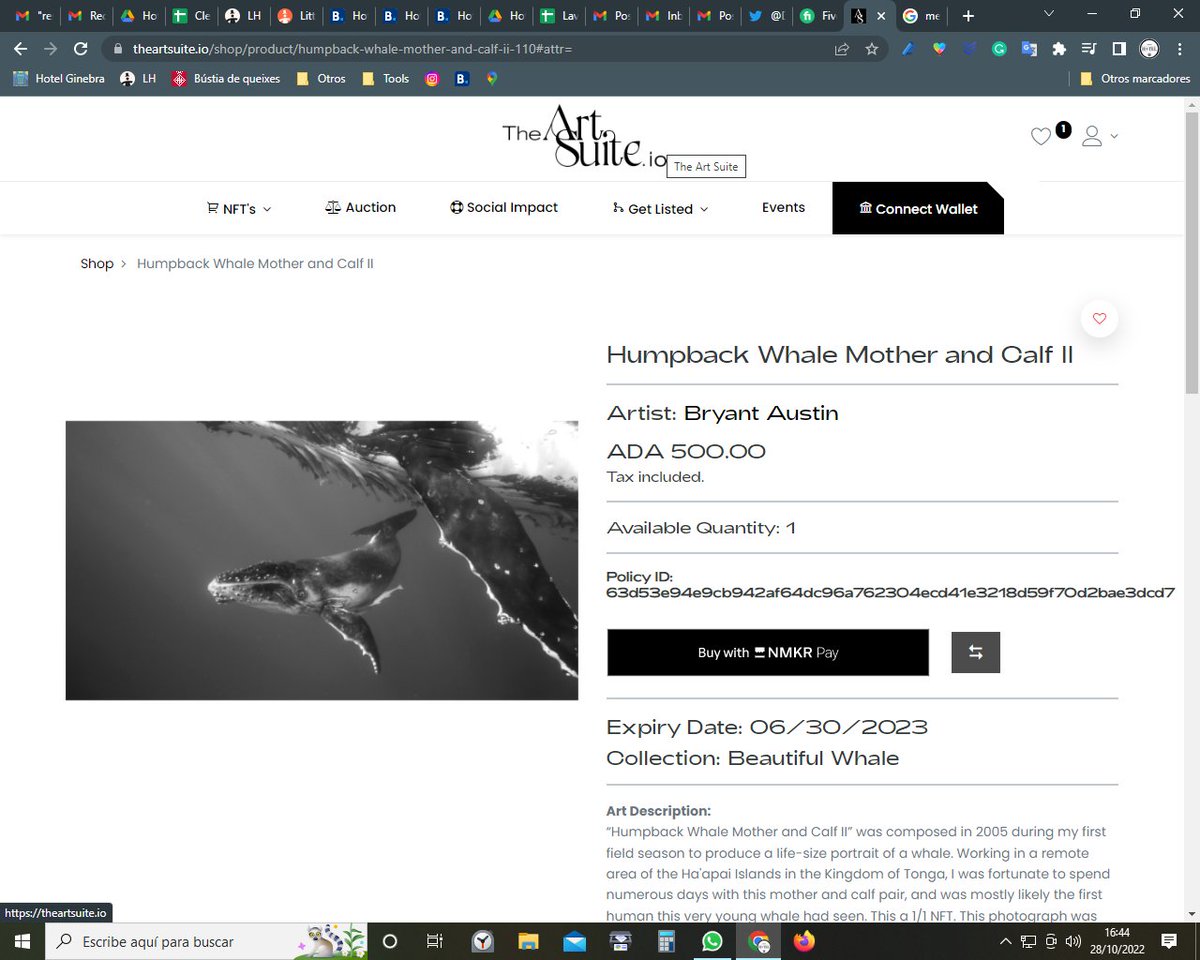Click the Collection: Beautiful Whale text
1200x960 pixels.
click(753, 758)
